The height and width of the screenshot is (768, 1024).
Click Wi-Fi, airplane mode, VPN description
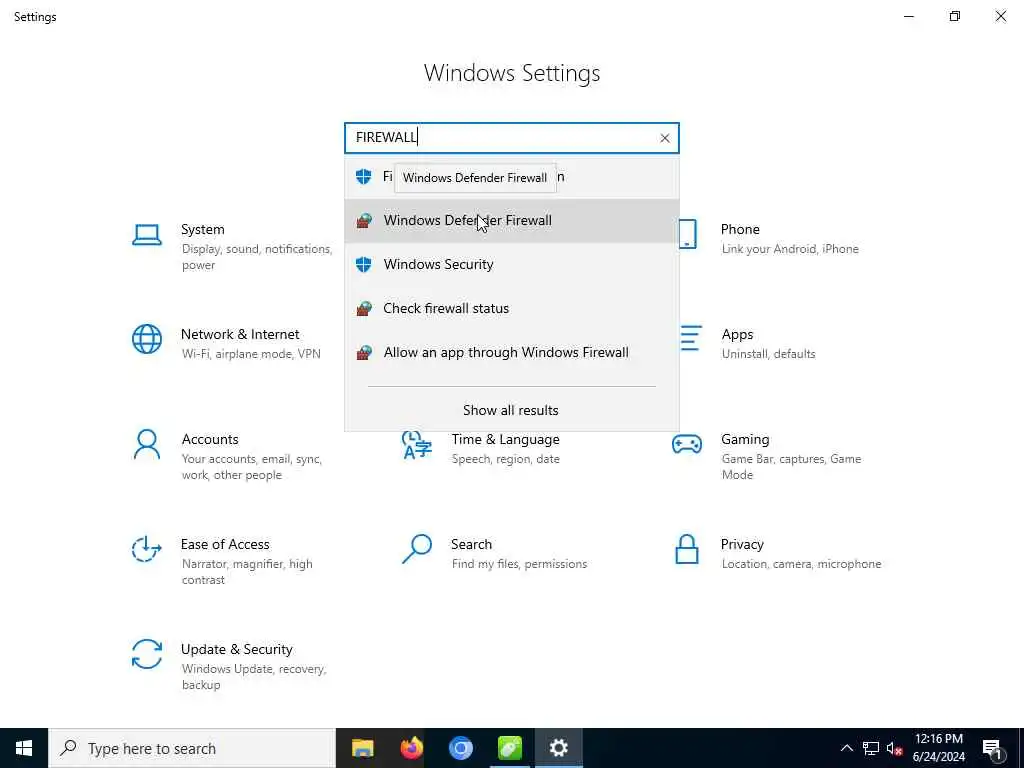click(251, 354)
